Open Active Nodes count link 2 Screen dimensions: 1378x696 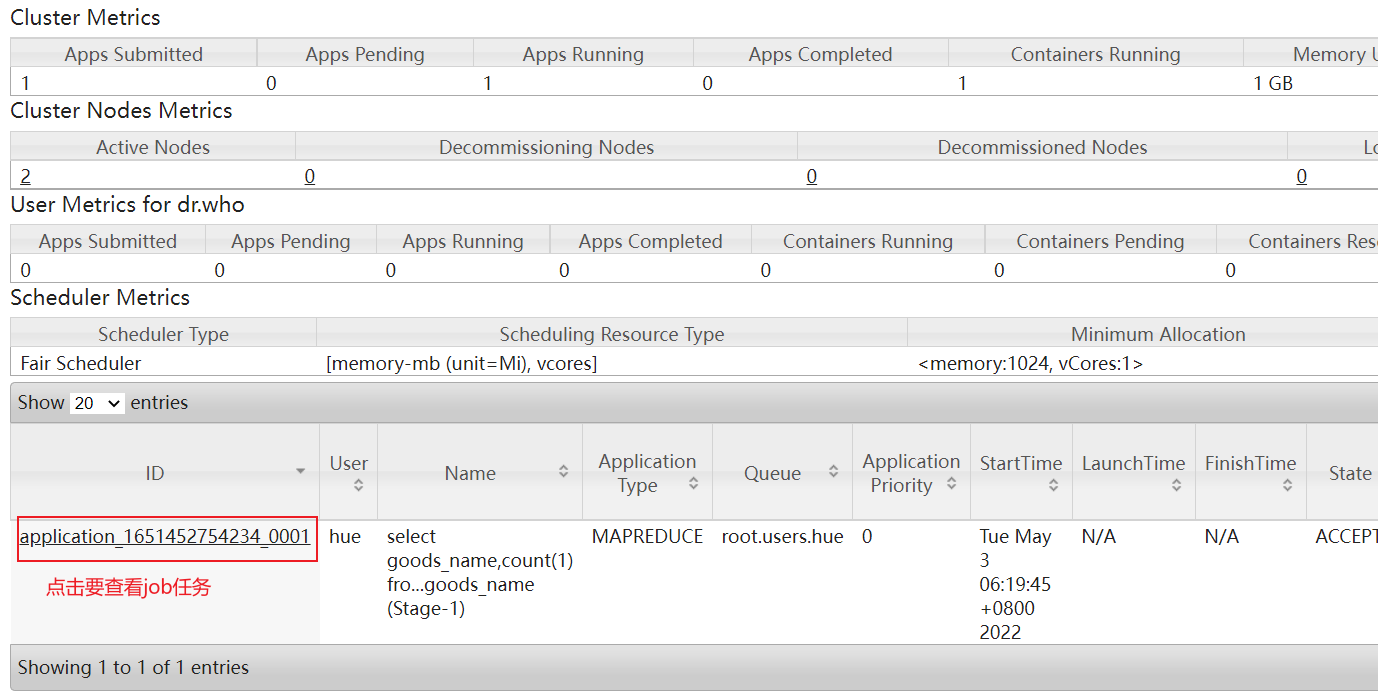26,177
